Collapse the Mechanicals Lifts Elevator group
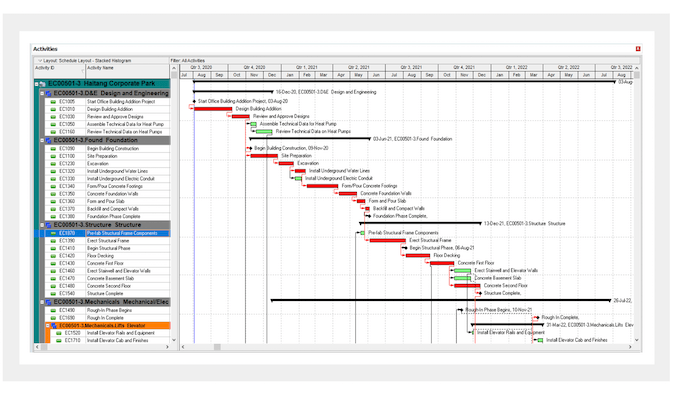This screenshot has height=400, width=675. pyautogui.click(x=48, y=325)
